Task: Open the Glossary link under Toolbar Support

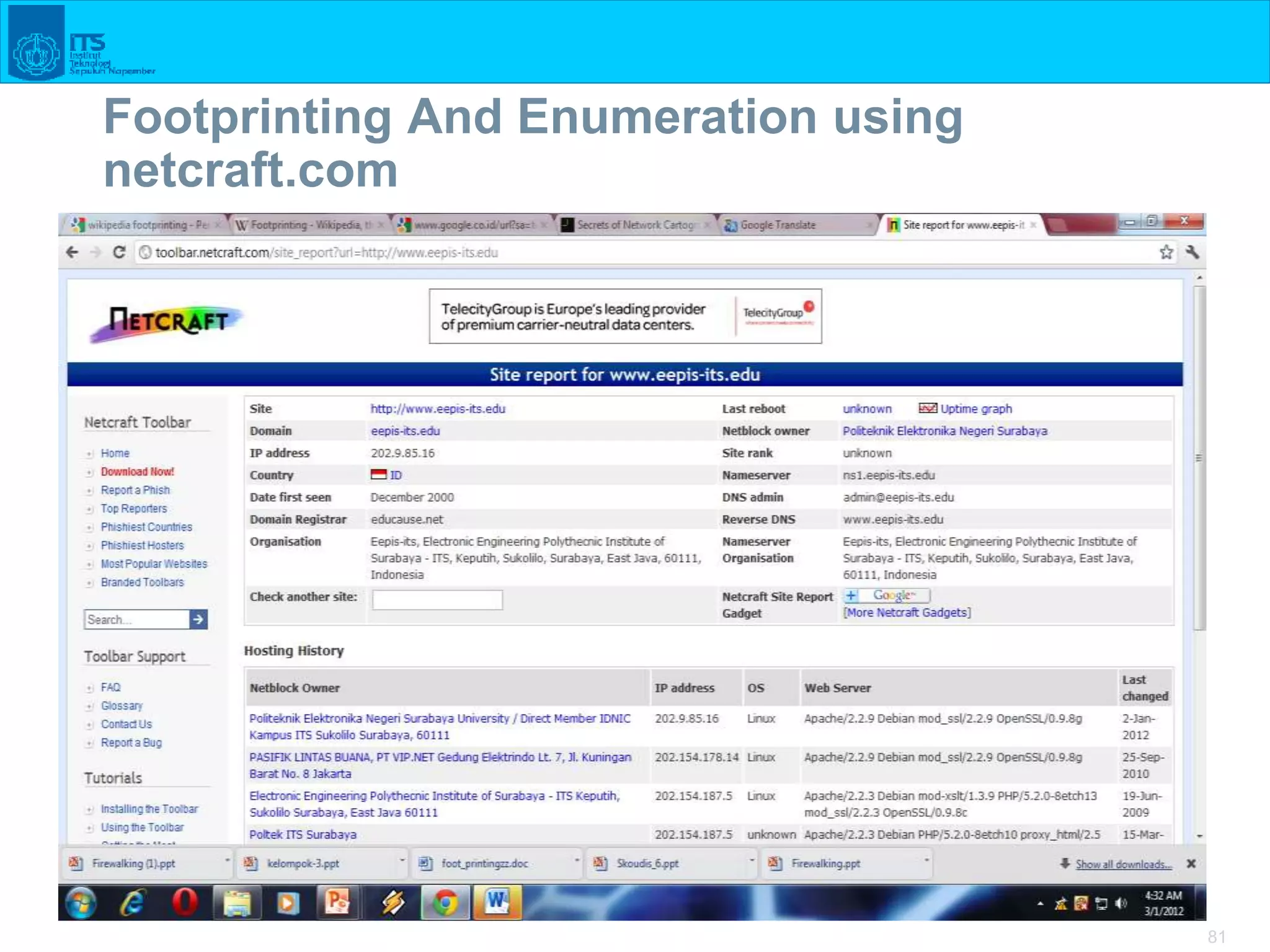Action: pos(122,706)
